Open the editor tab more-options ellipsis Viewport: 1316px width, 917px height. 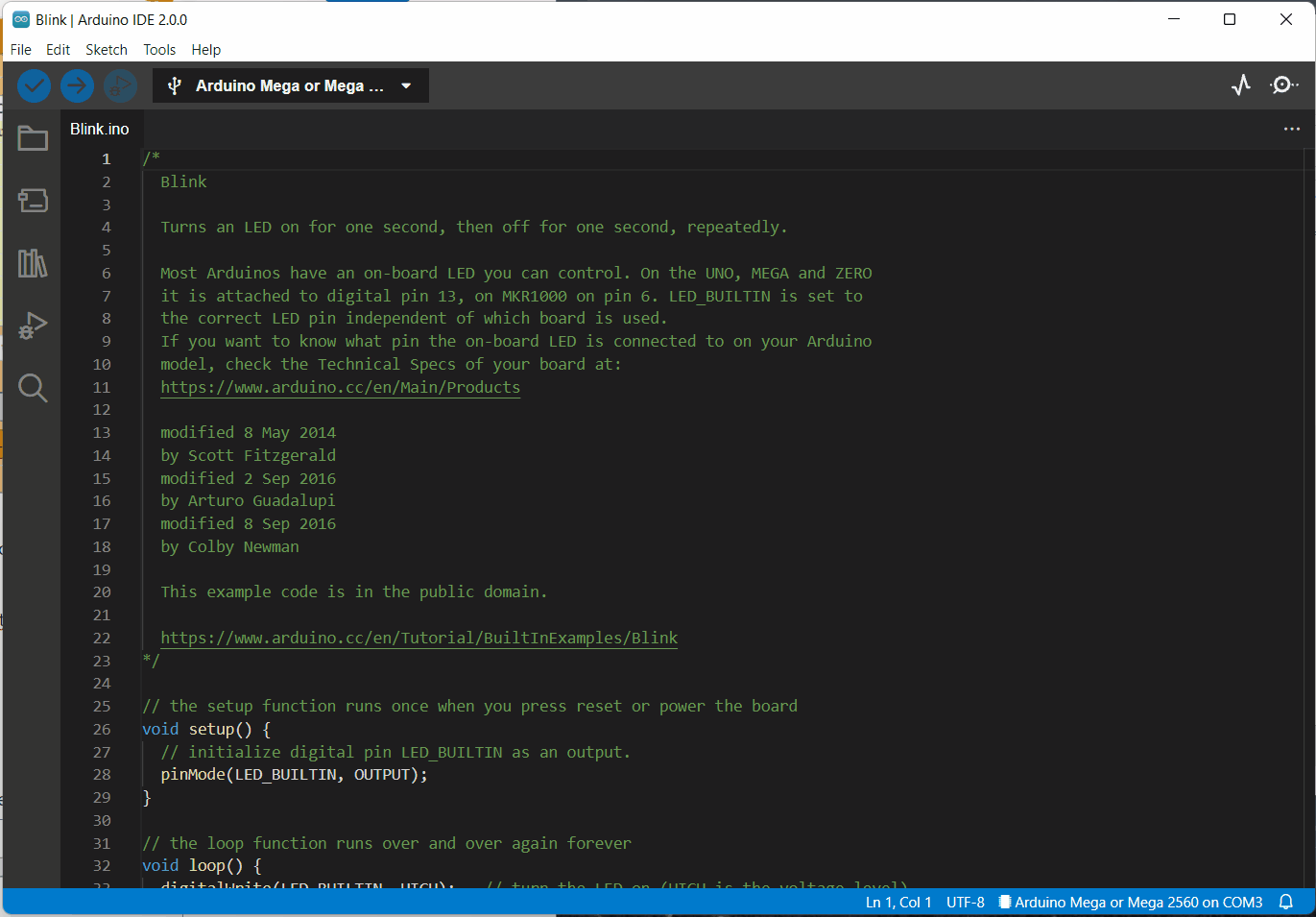pyautogui.click(x=1292, y=129)
